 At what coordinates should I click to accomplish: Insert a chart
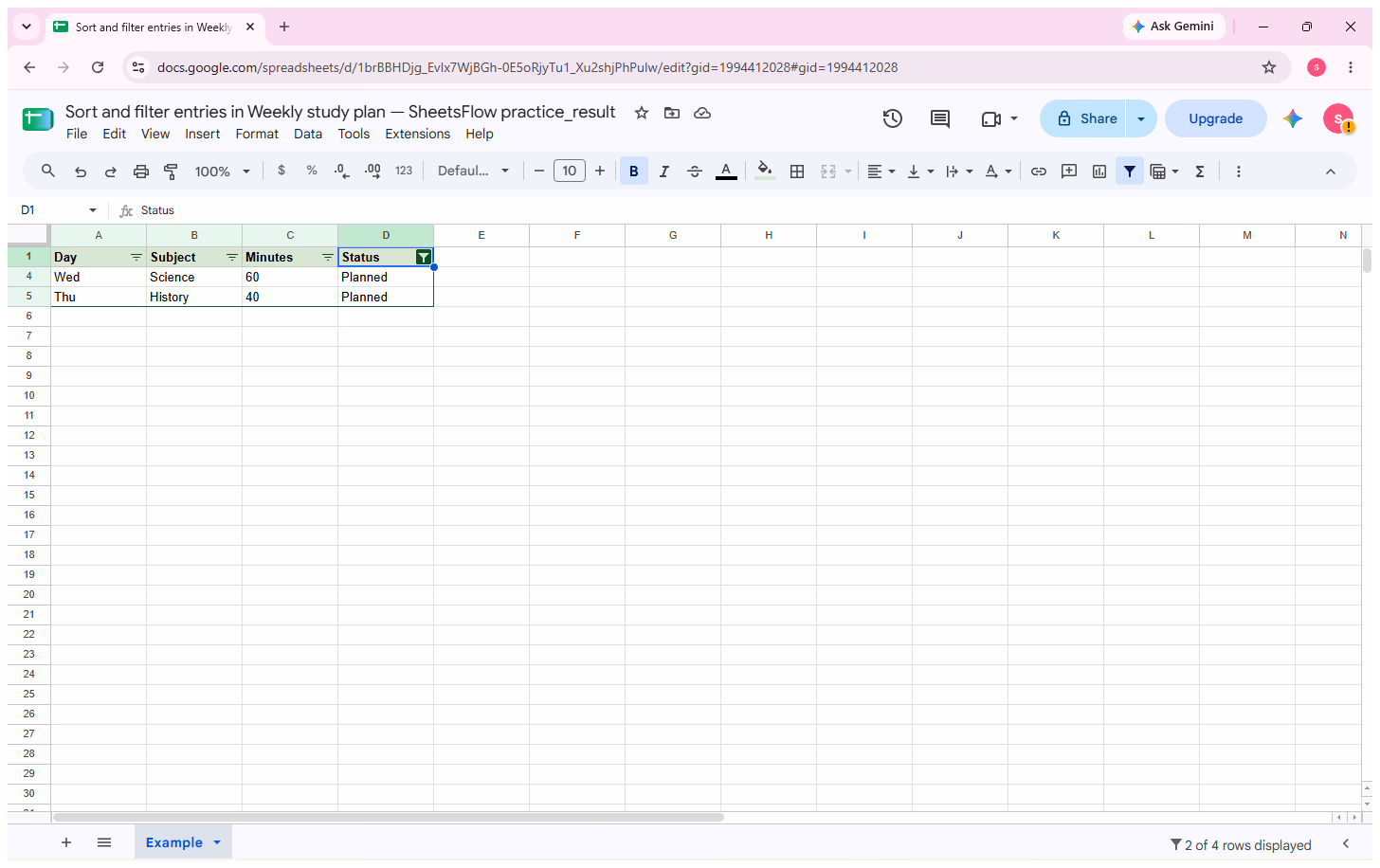(x=1099, y=172)
